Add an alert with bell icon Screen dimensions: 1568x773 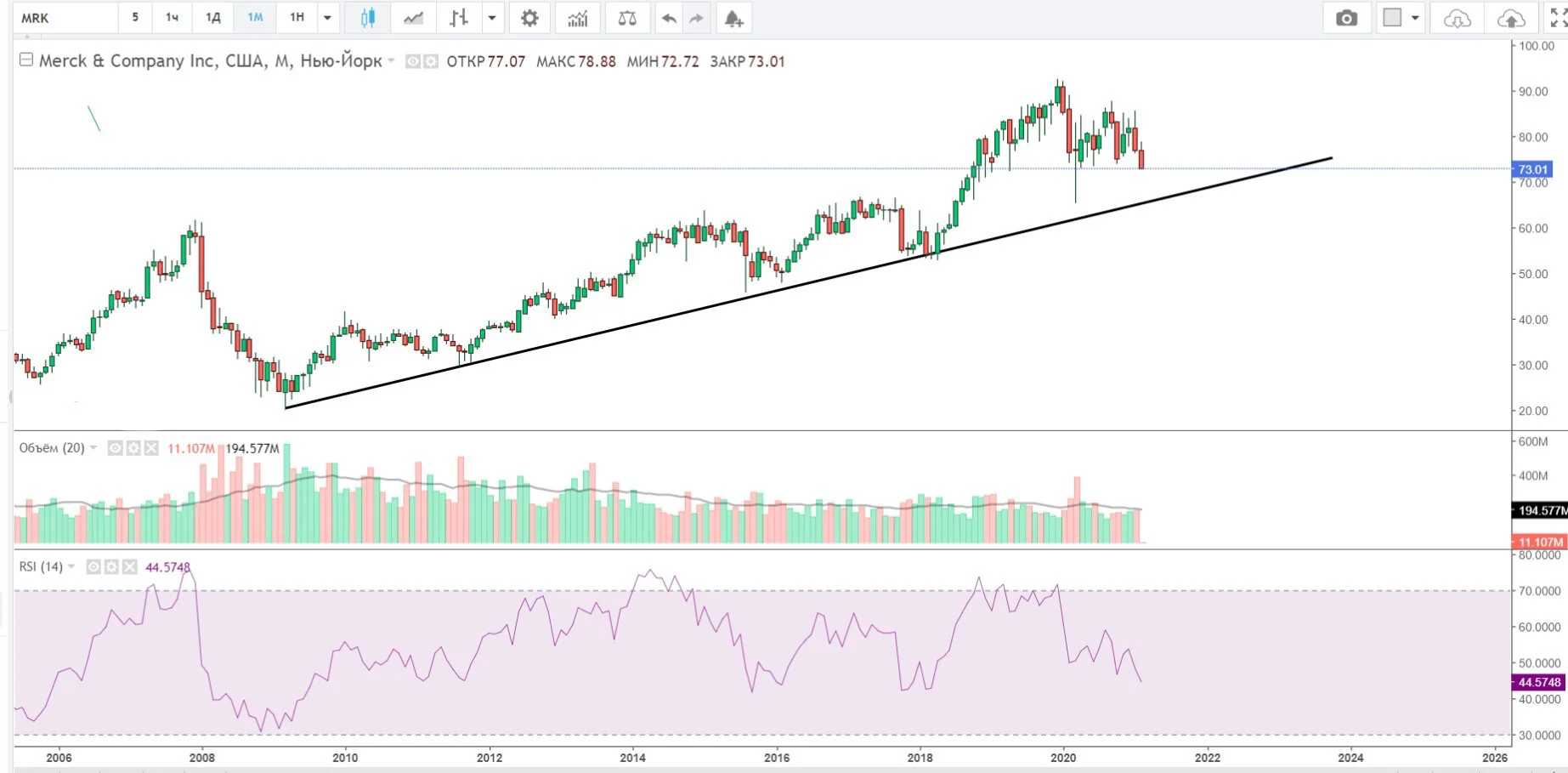(733, 18)
